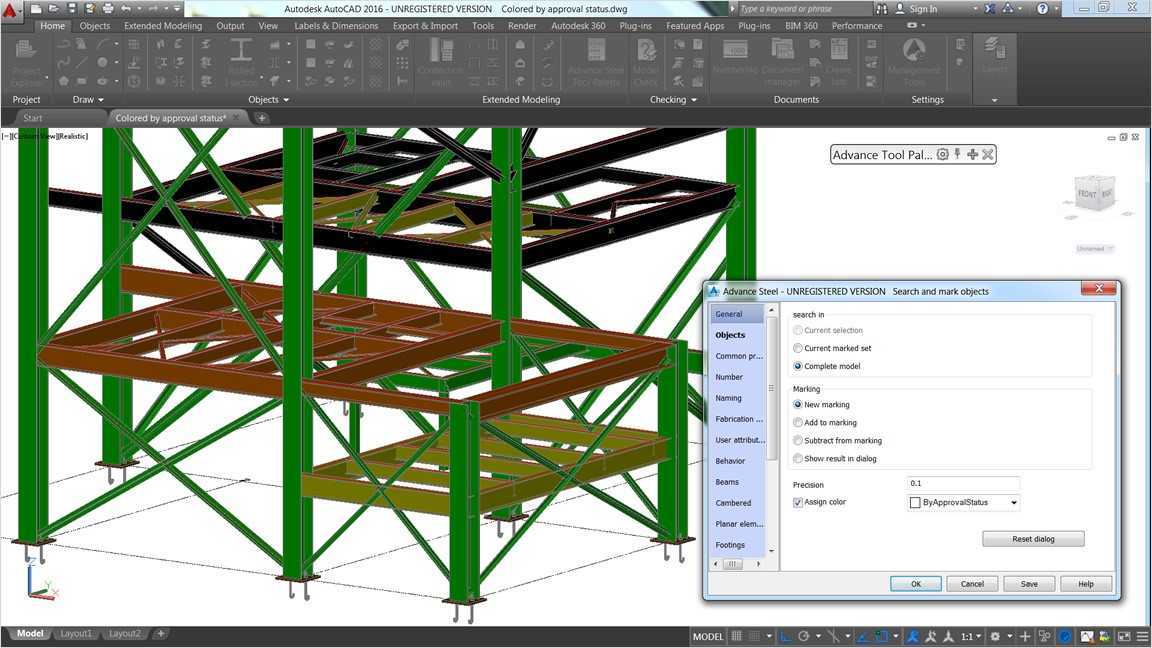Expand the Objects panel dropdown
The image size is (1152, 648).
point(287,100)
